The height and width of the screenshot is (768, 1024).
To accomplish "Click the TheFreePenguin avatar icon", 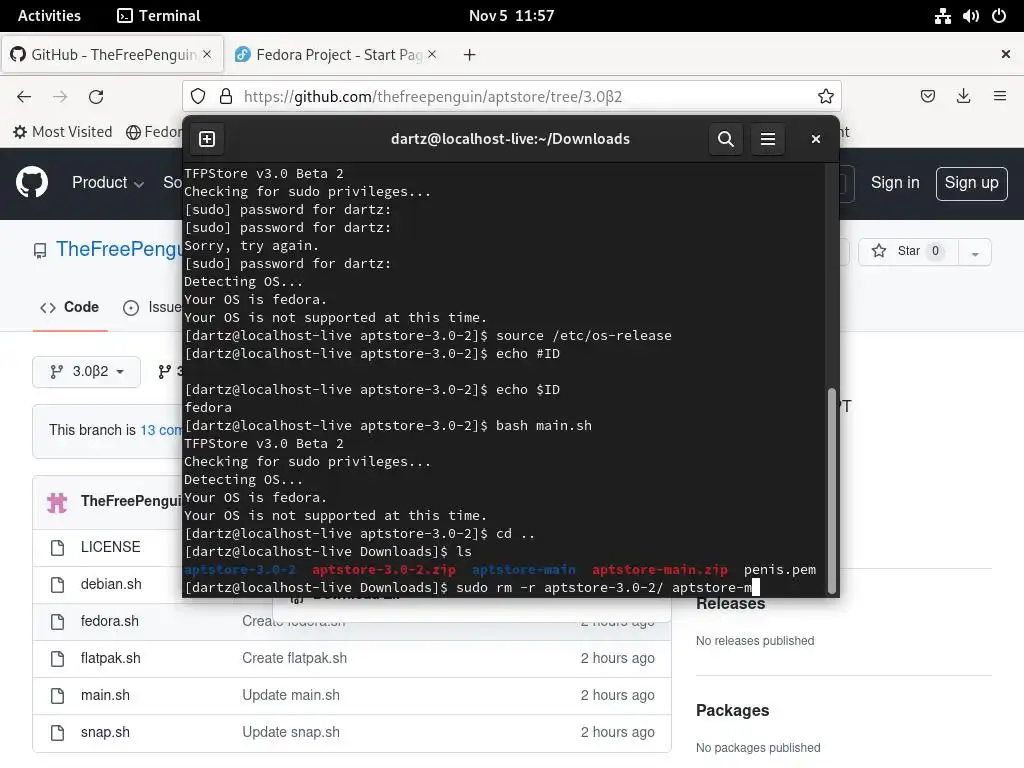I will pos(57,502).
